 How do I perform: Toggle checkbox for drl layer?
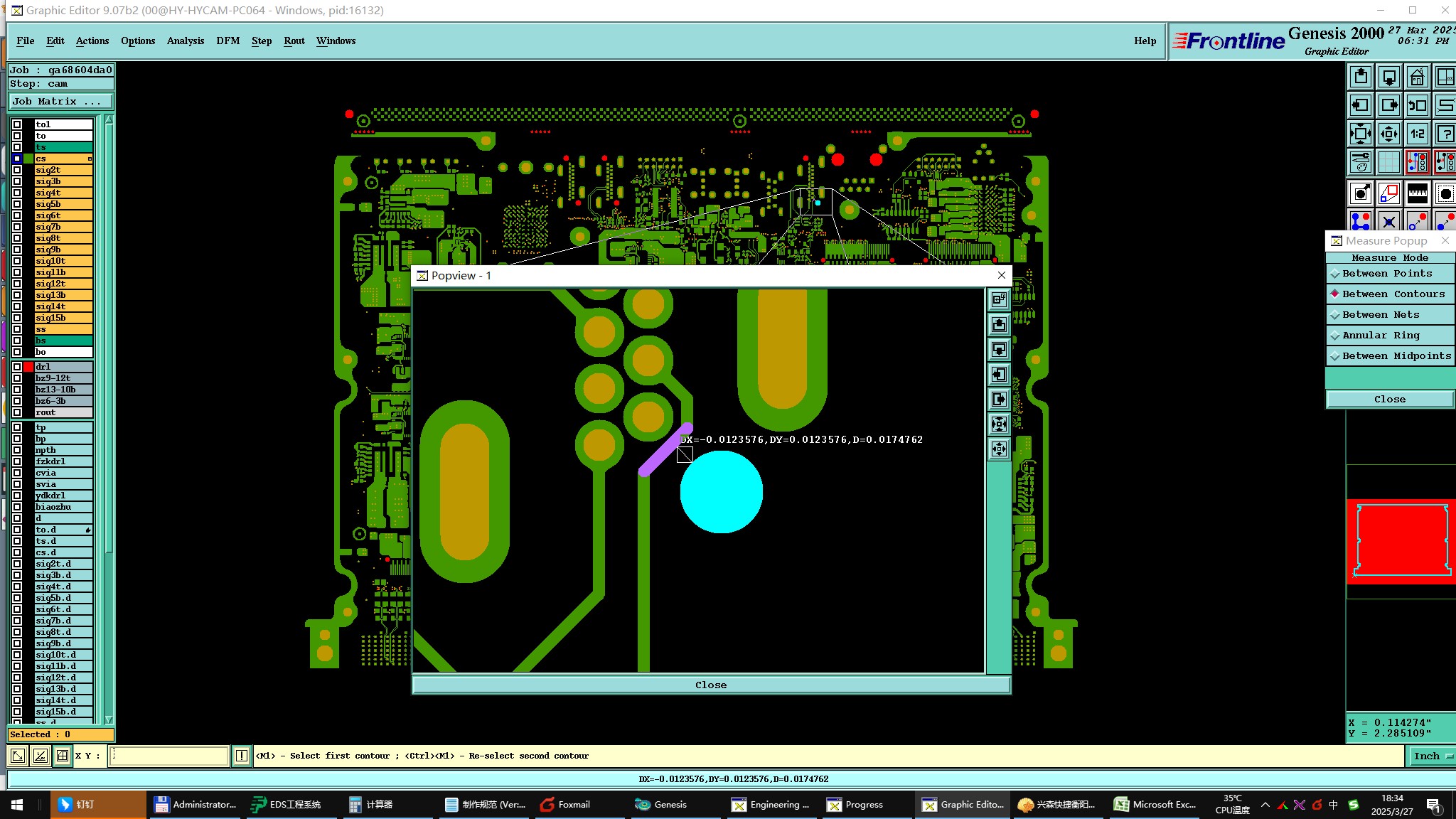[17, 367]
